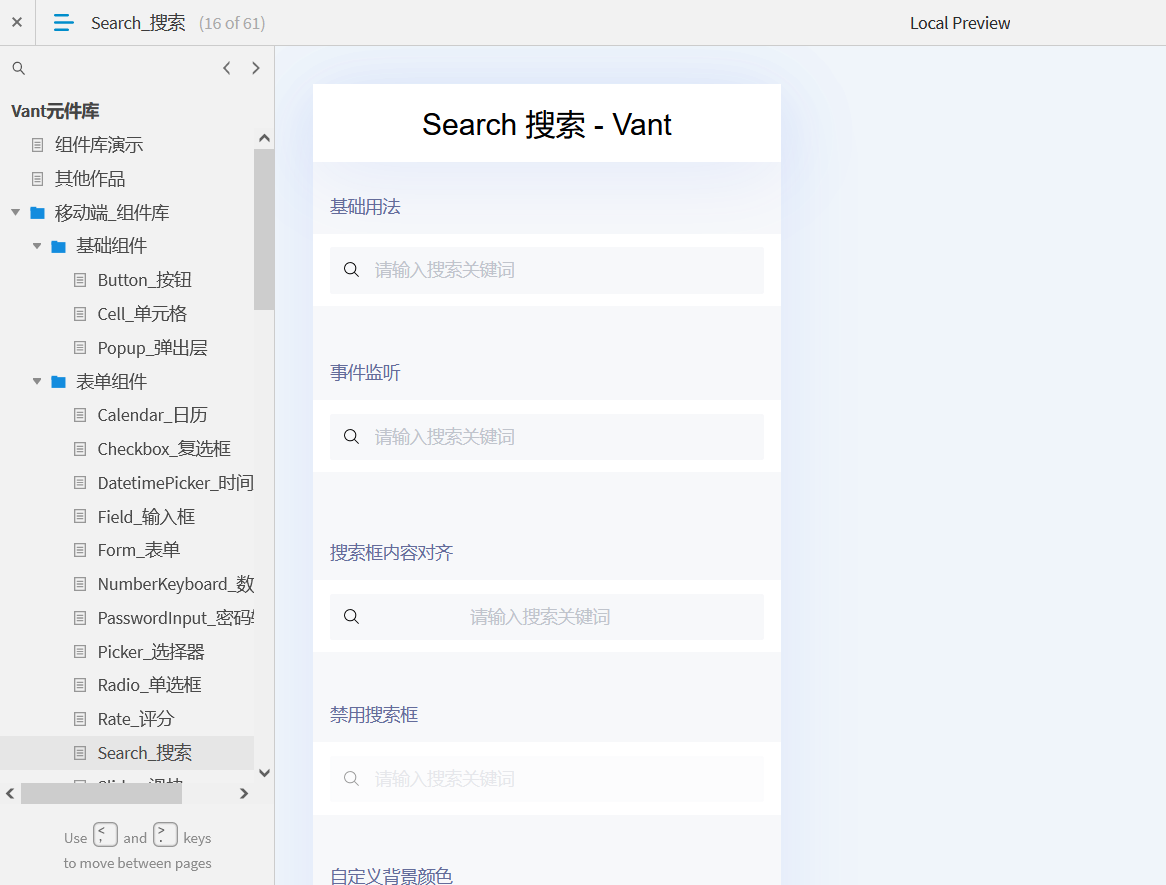Select the 基础组件 folder icon
The image size is (1166, 885).
tap(59, 246)
